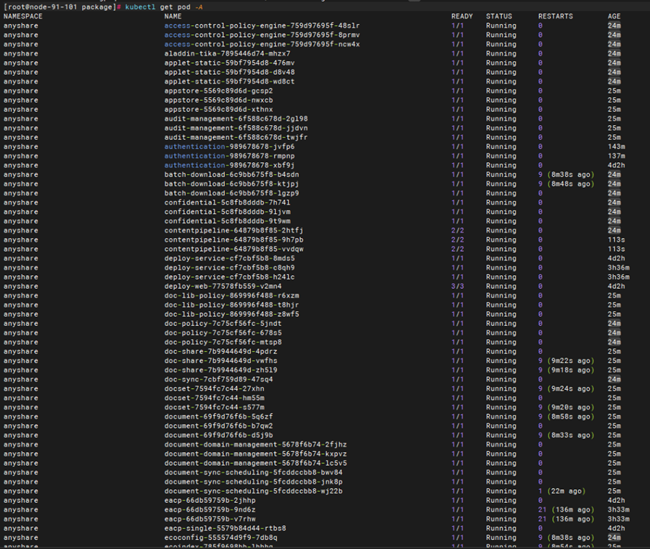Click pod name 'document-sync-scheduling-5fcddccbb8-bwv84'

tap(253, 473)
